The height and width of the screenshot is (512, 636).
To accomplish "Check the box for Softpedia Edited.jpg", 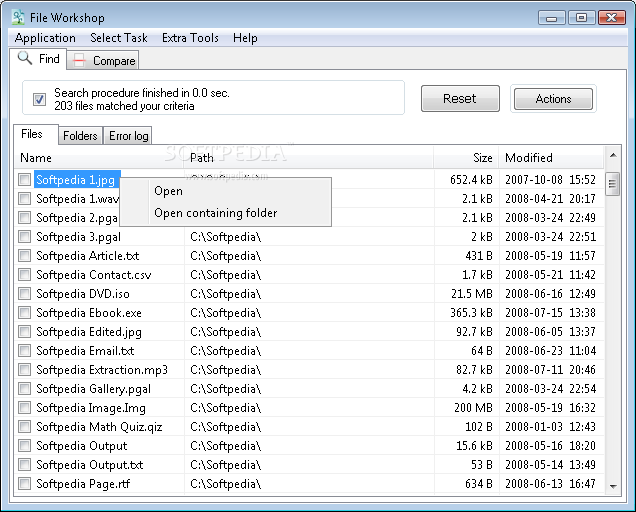I will tap(25, 331).
